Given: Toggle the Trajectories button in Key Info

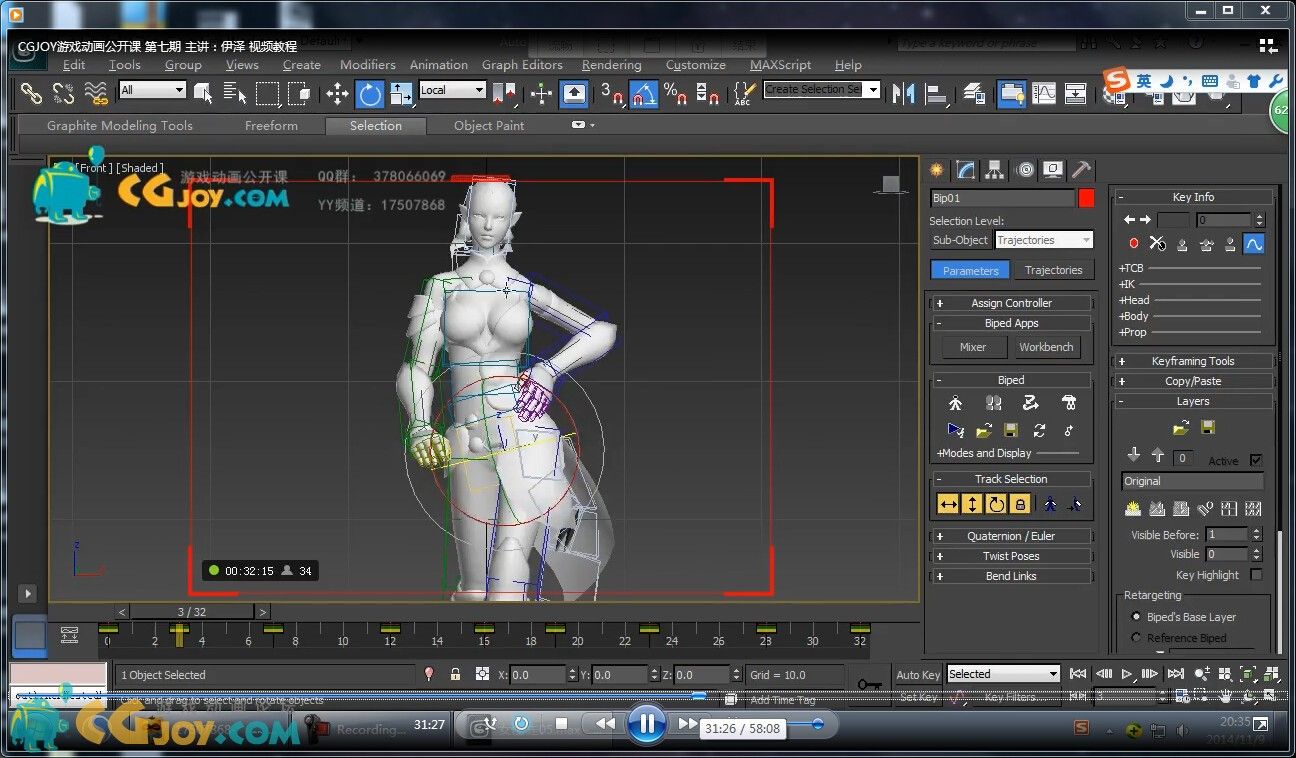Looking at the screenshot, I should pyautogui.click(x=1254, y=243).
